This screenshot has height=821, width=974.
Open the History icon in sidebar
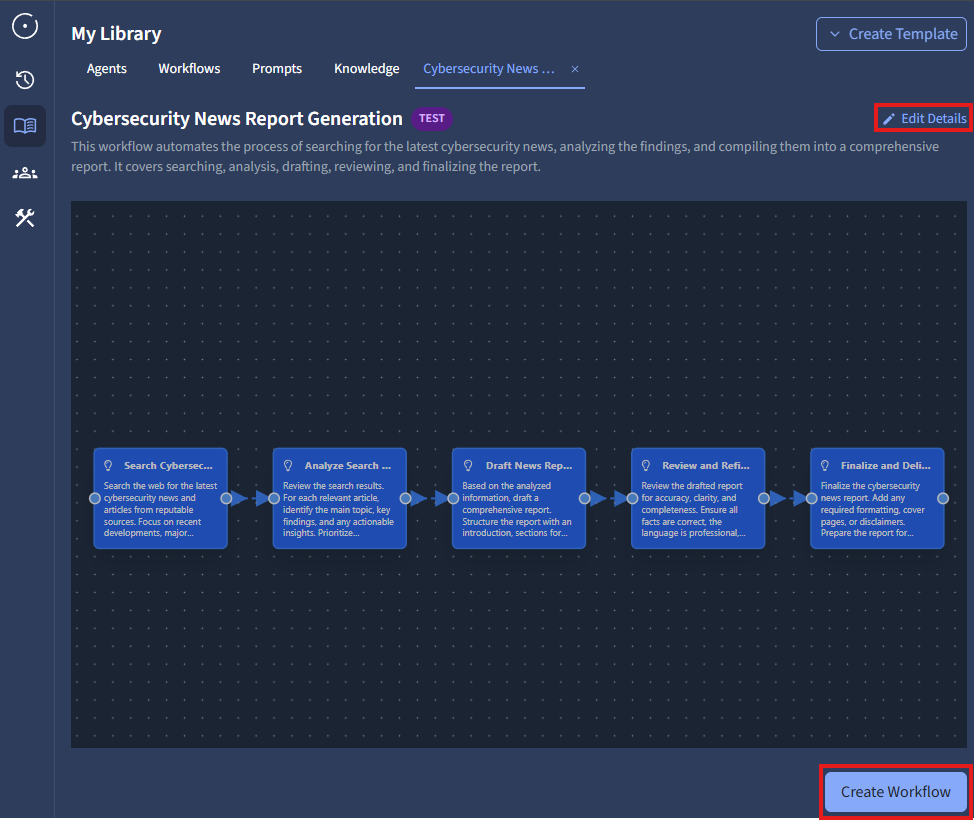click(x=25, y=80)
